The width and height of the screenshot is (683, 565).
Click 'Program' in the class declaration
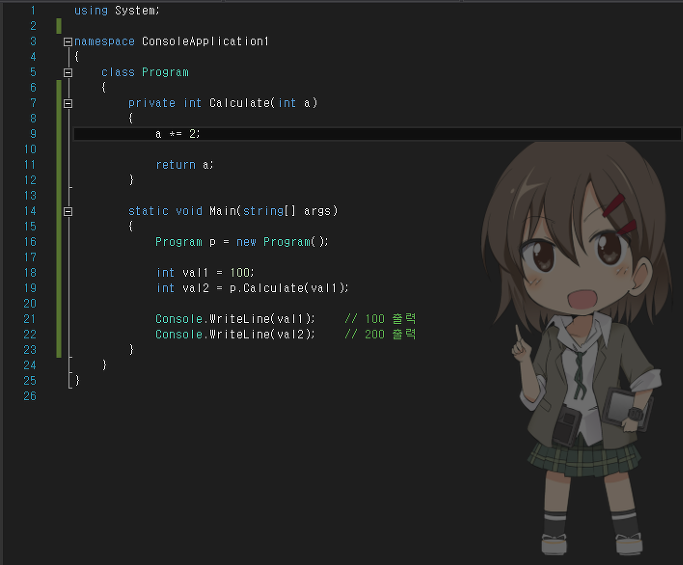pyautogui.click(x=165, y=72)
